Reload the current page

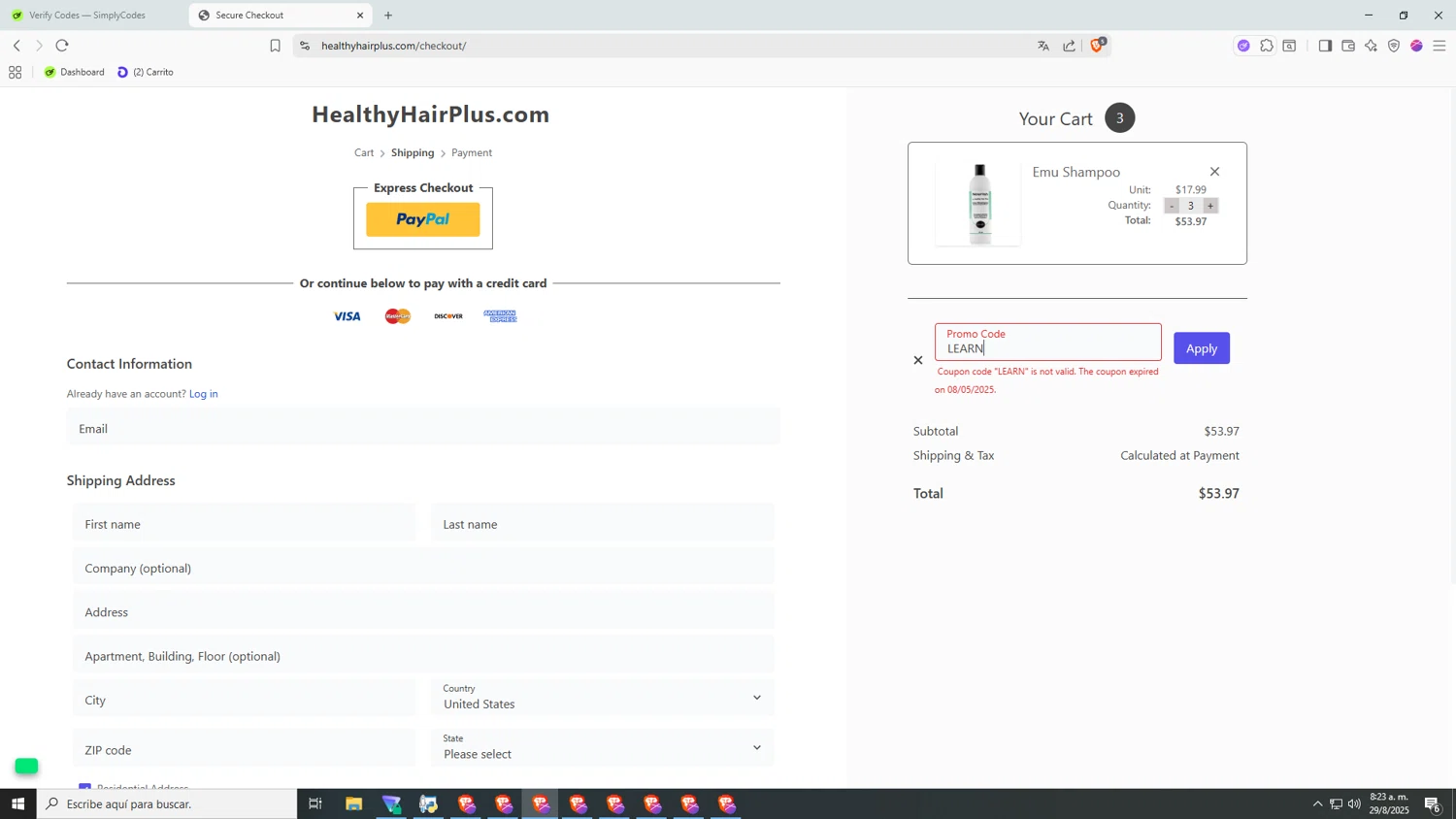click(62, 46)
